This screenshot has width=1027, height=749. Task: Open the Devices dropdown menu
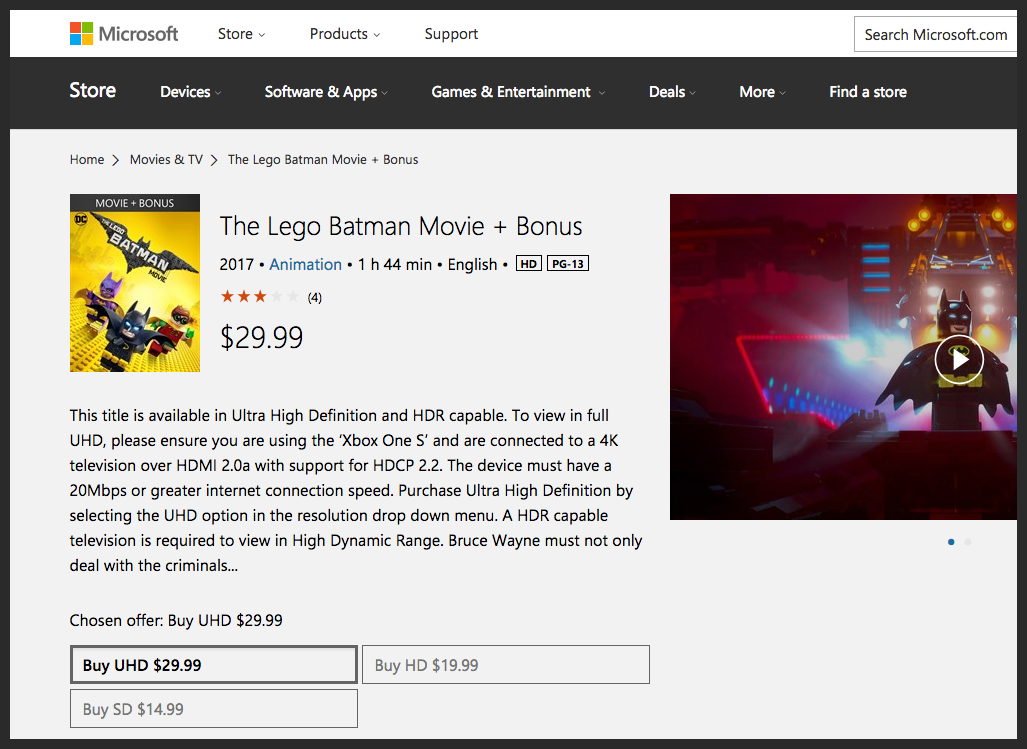click(191, 92)
